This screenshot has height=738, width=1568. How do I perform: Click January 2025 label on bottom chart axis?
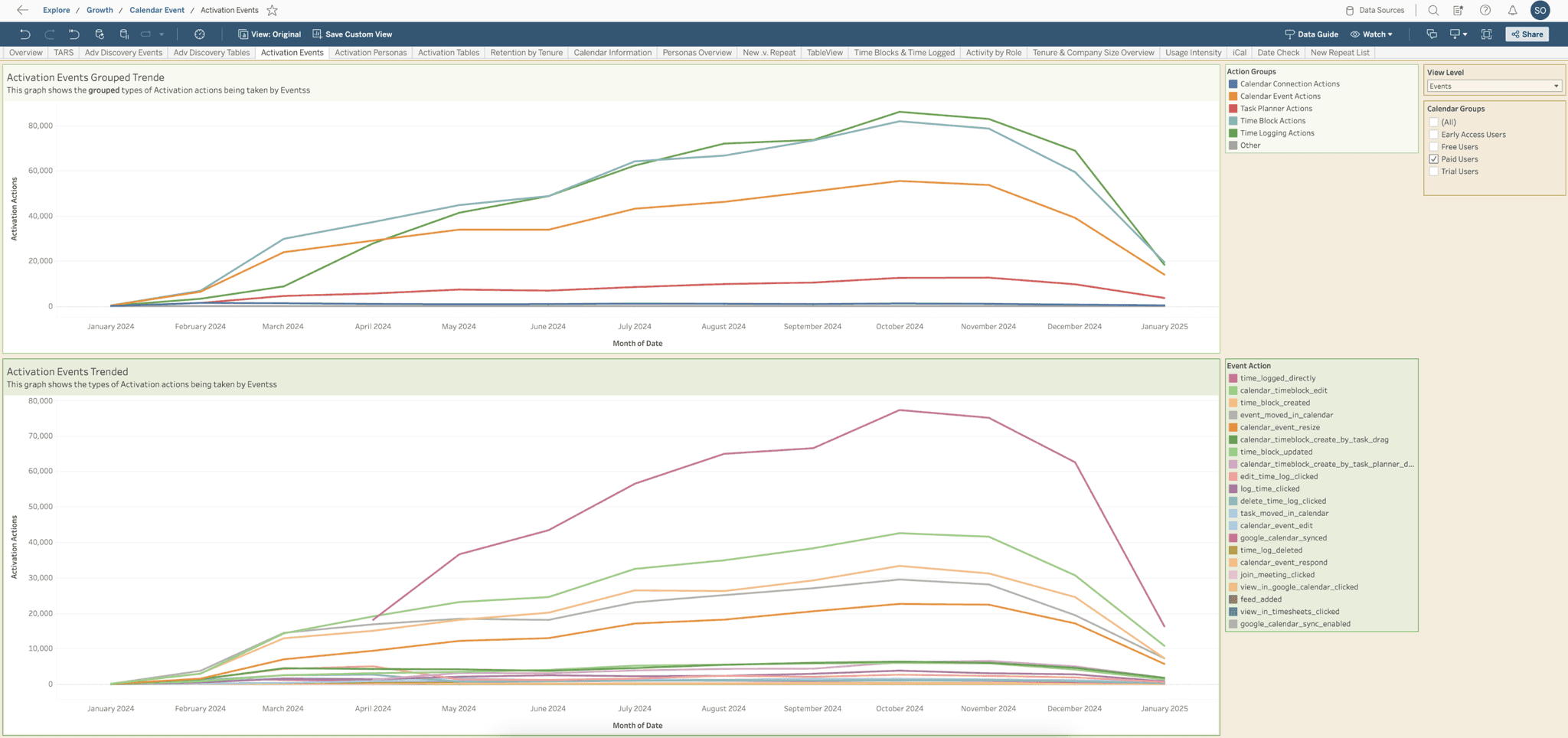pos(1165,708)
